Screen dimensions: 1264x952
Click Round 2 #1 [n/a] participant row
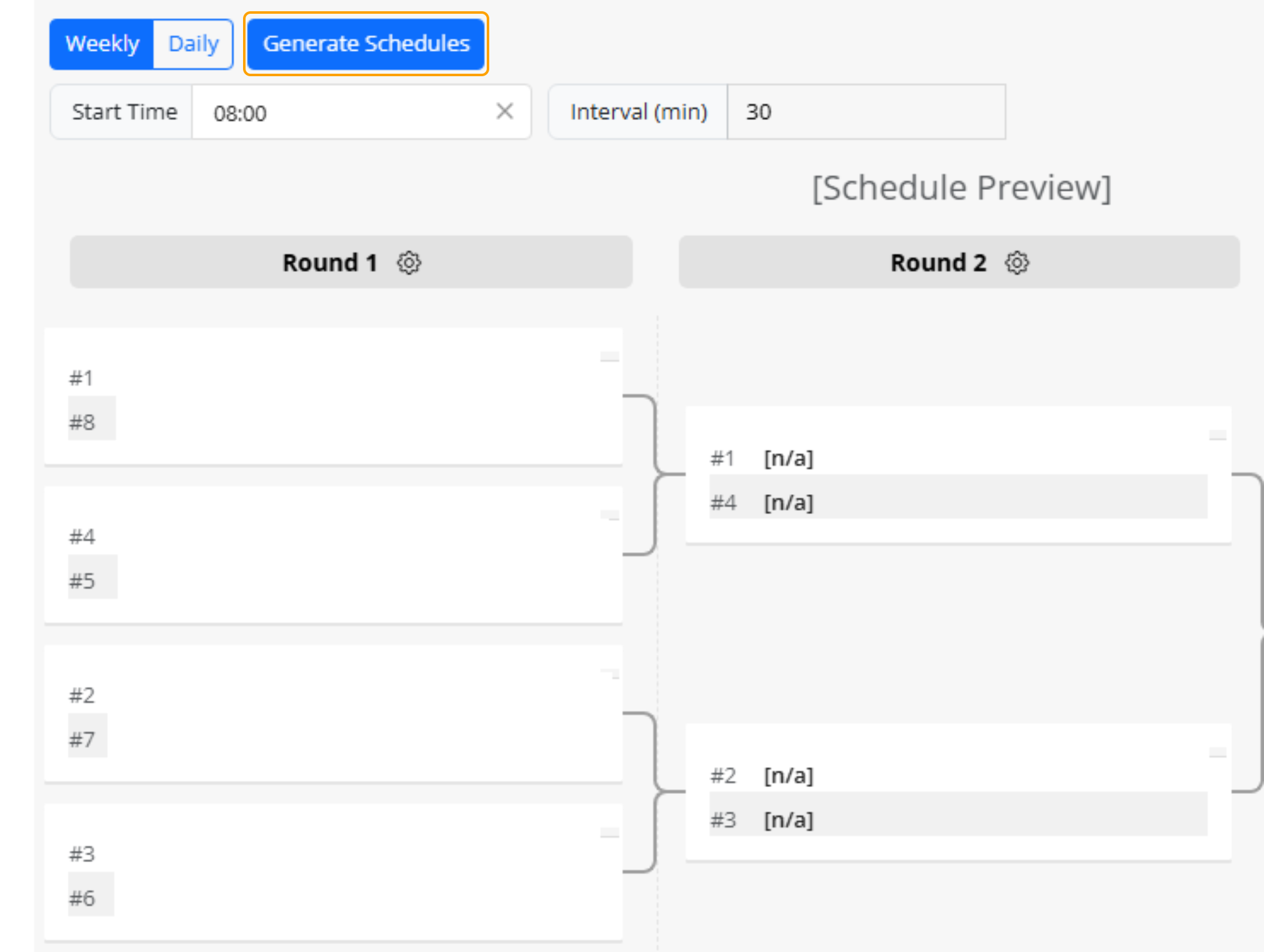click(957, 459)
